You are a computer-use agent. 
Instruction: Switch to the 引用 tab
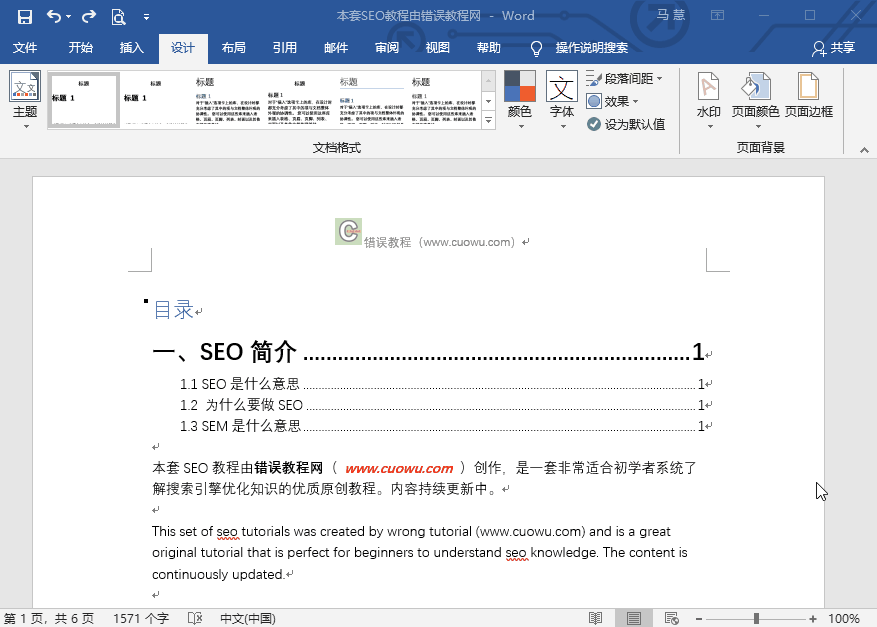click(x=285, y=48)
